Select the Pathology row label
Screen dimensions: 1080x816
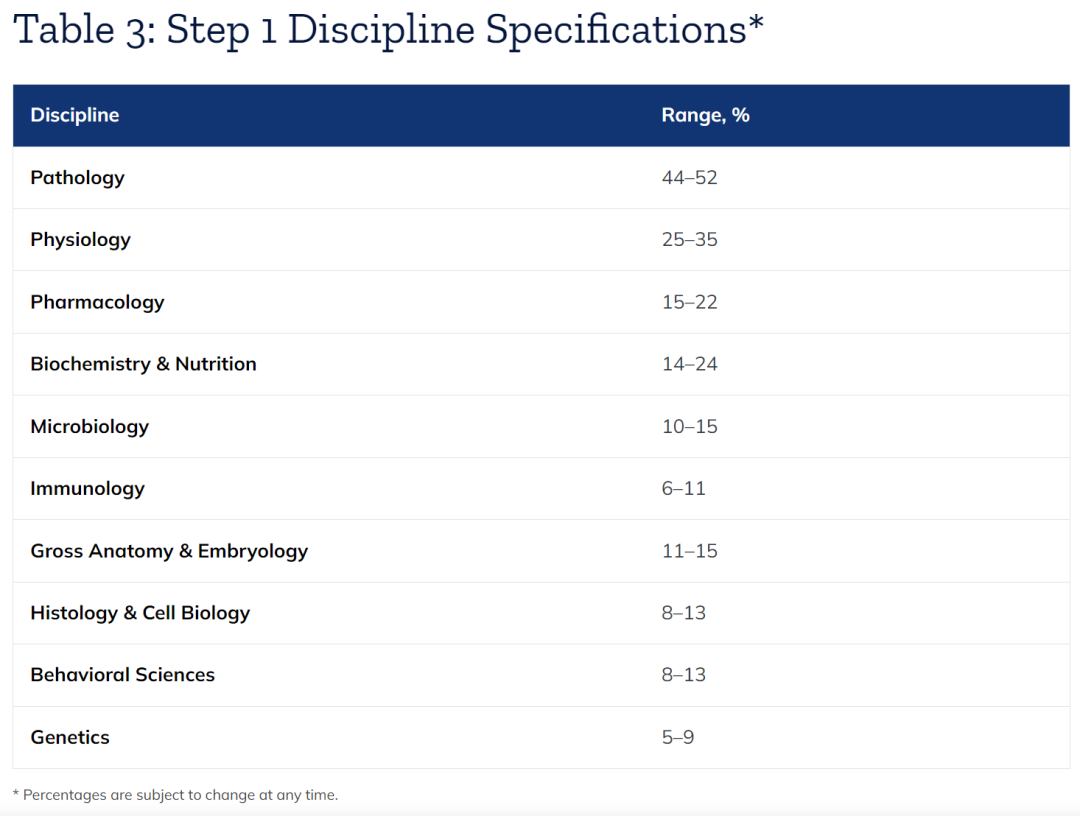(x=77, y=178)
